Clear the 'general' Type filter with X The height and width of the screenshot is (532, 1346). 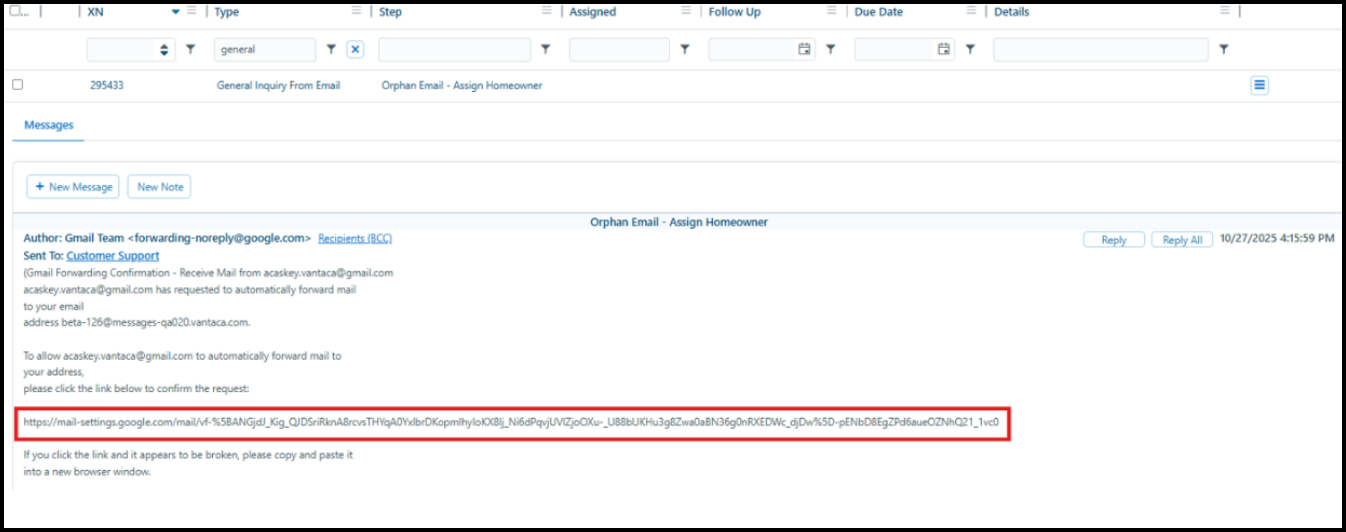tap(355, 49)
